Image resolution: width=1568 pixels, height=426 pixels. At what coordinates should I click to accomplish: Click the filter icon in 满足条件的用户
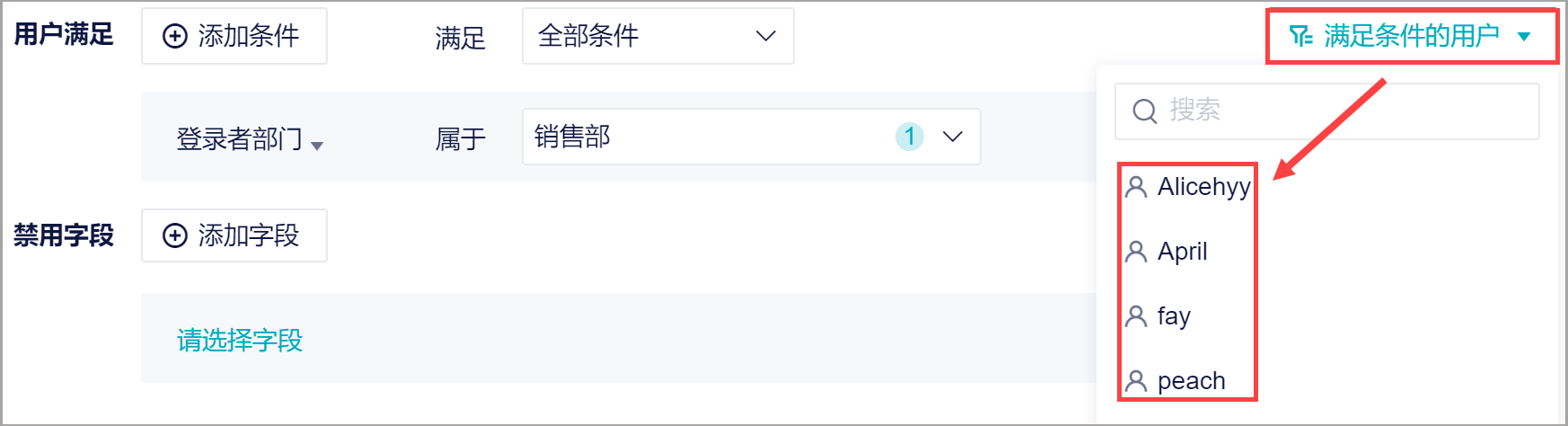[x=1300, y=36]
